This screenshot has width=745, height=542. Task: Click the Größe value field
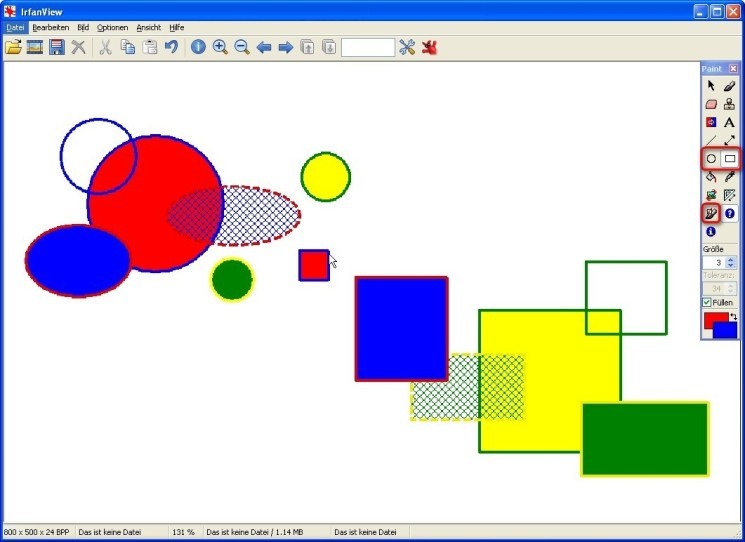715,262
